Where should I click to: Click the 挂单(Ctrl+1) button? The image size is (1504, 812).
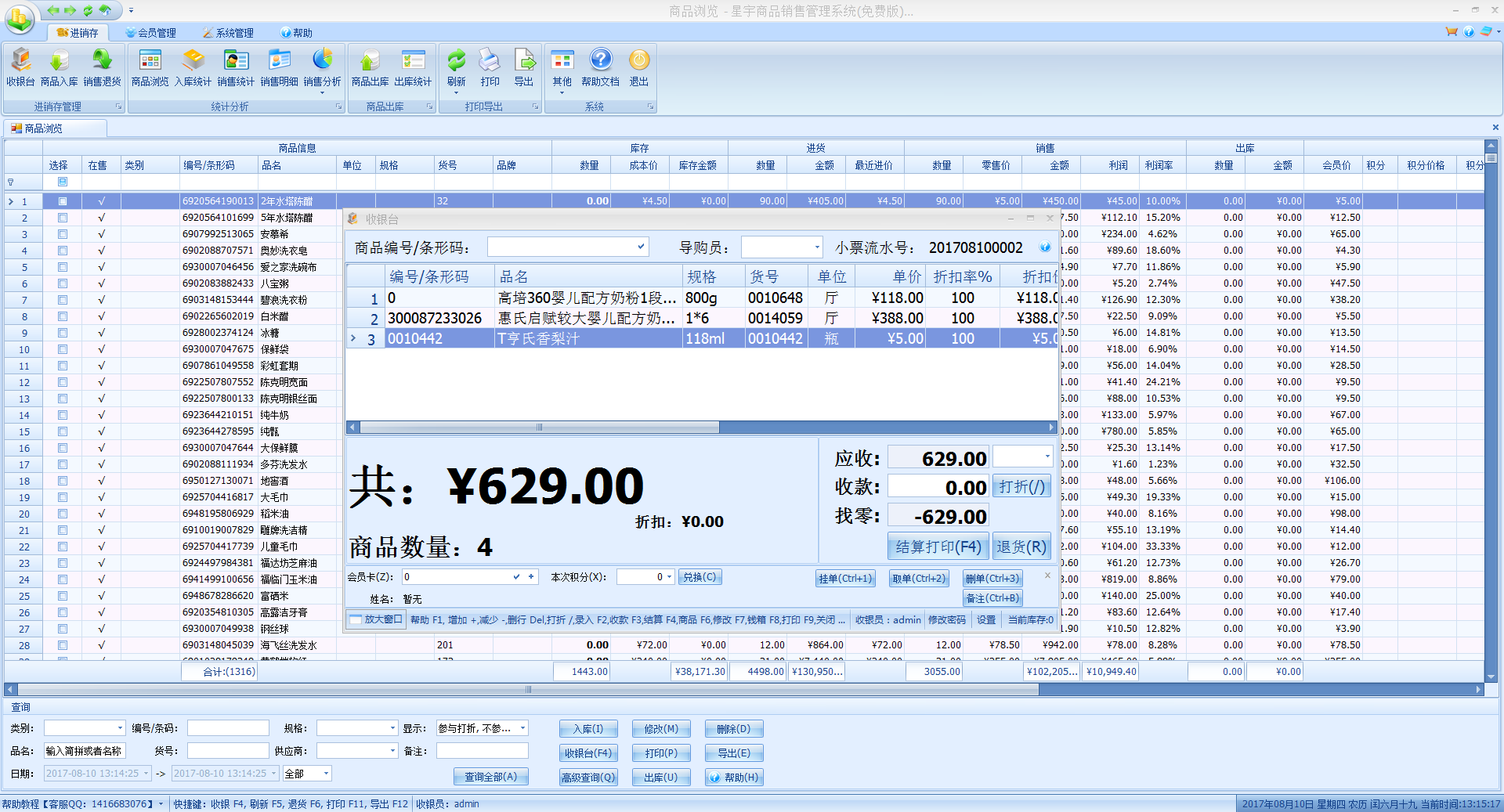click(x=845, y=579)
